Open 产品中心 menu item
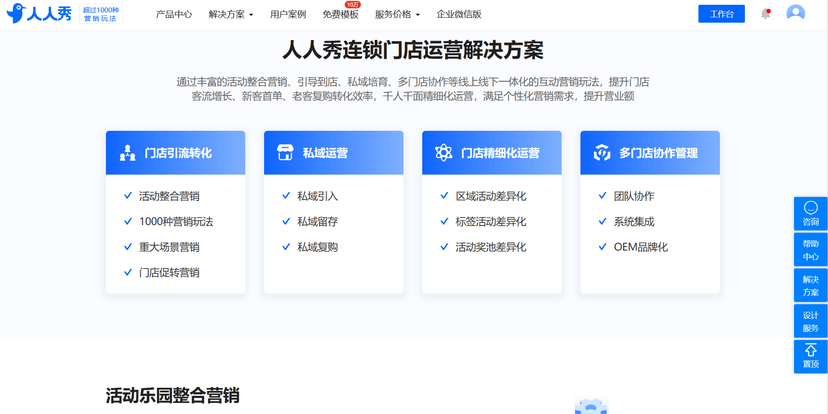The width and height of the screenshot is (828, 414). pyautogui.click(x=174, y=15)
